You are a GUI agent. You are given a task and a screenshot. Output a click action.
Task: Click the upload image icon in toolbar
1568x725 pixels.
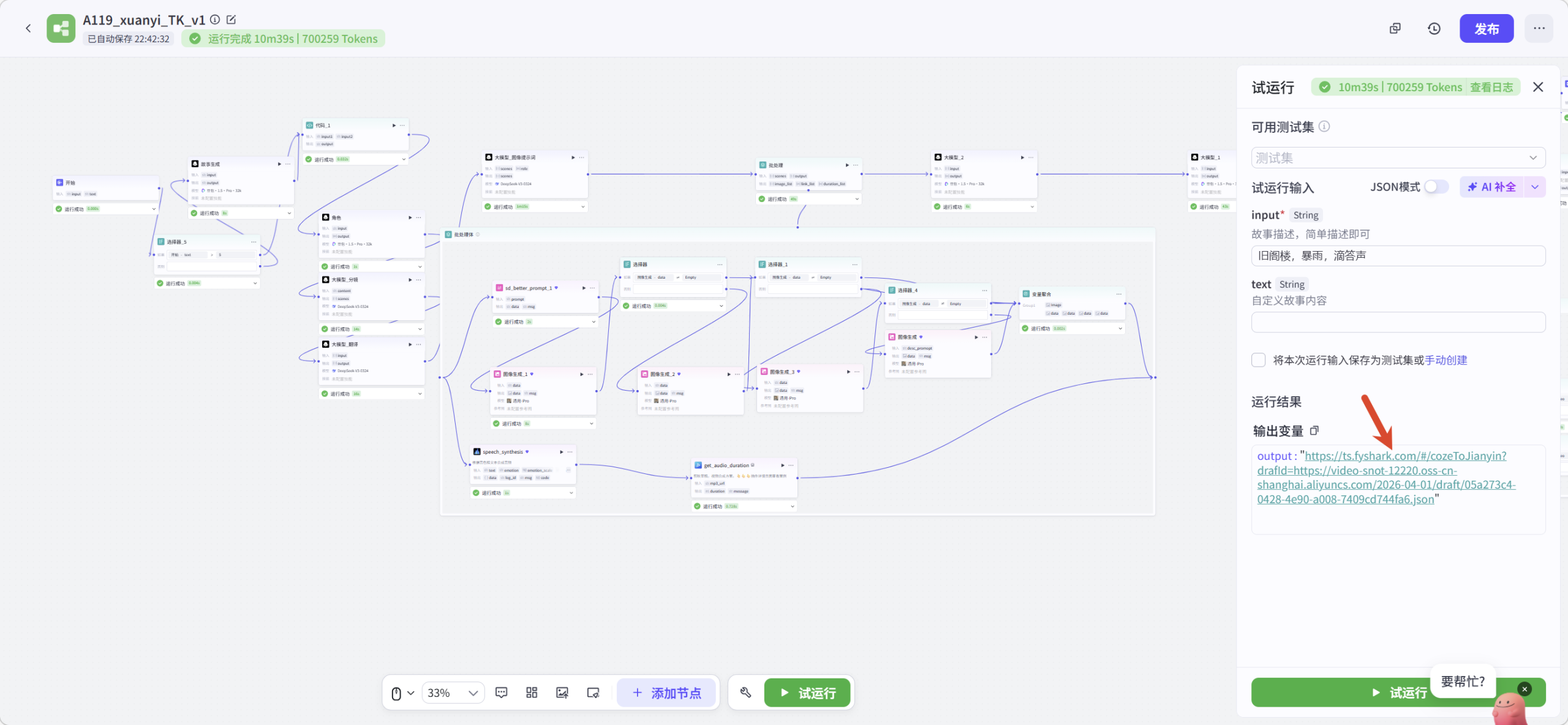pos(562,693)
